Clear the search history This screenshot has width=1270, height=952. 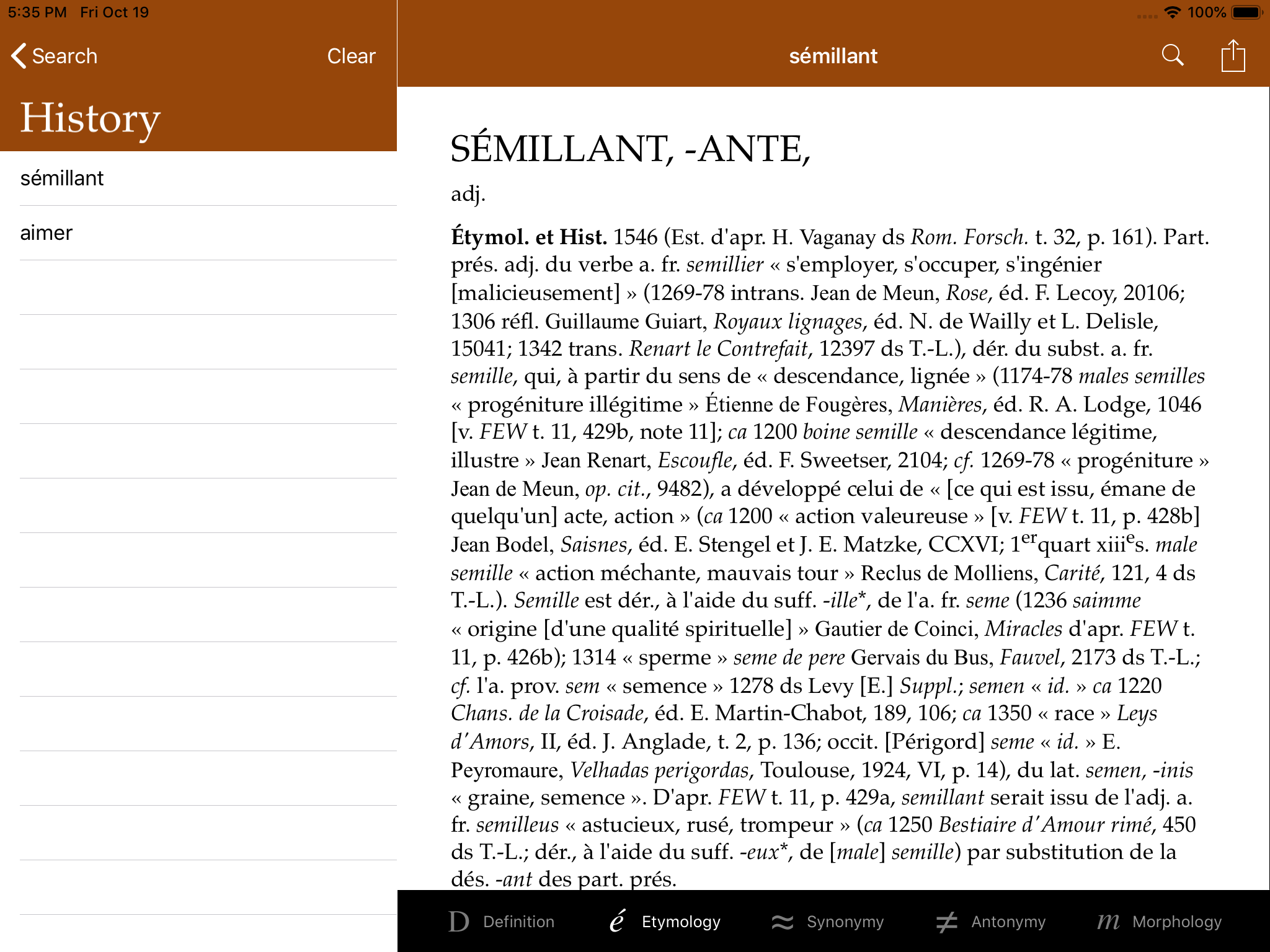[351, 56]
